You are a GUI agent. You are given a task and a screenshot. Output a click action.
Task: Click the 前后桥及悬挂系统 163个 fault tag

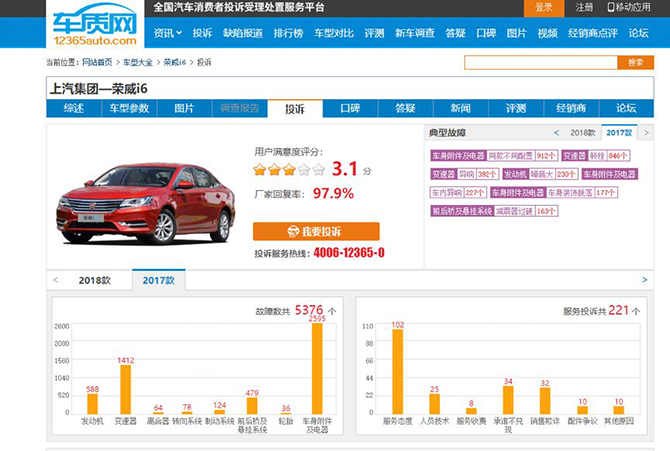(494, 211)
